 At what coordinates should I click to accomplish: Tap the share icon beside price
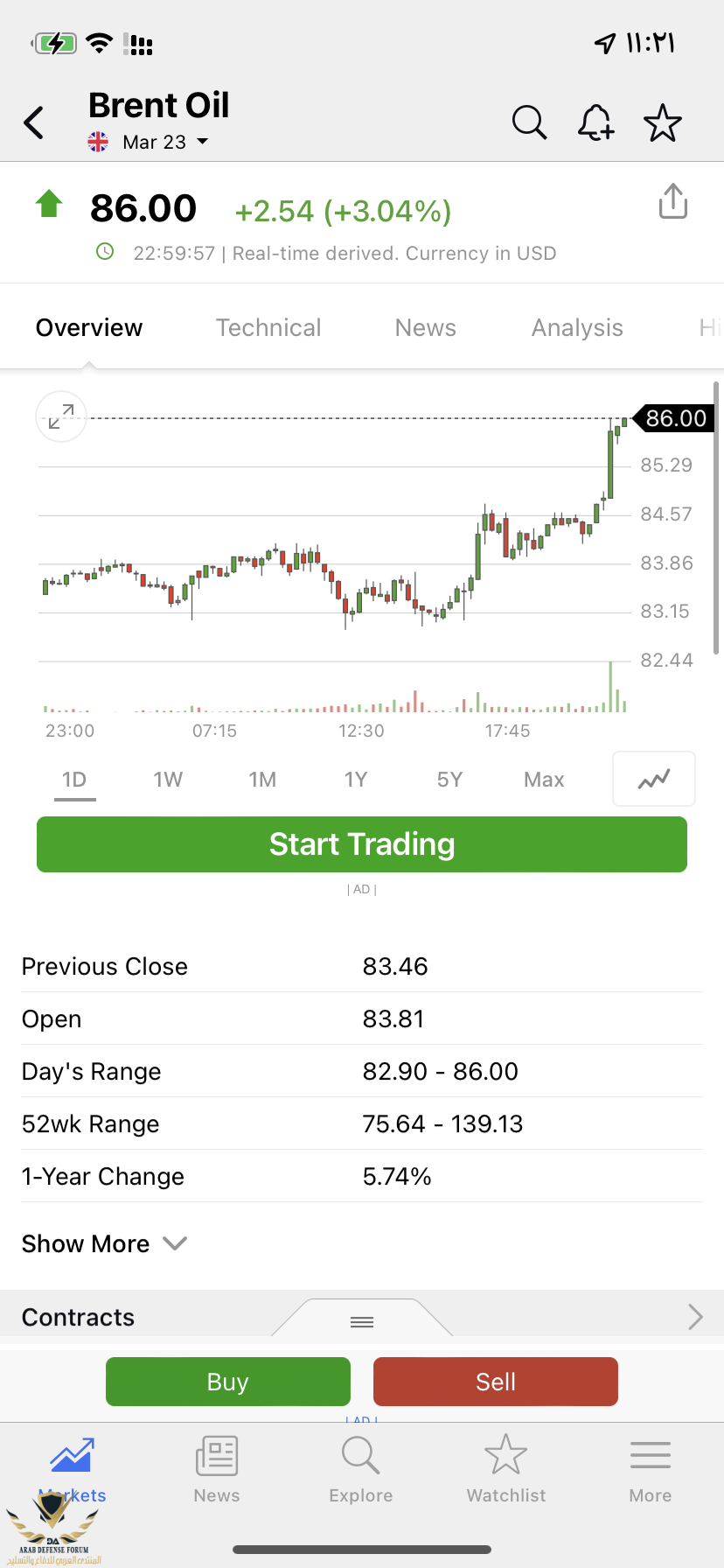(673, 201)
